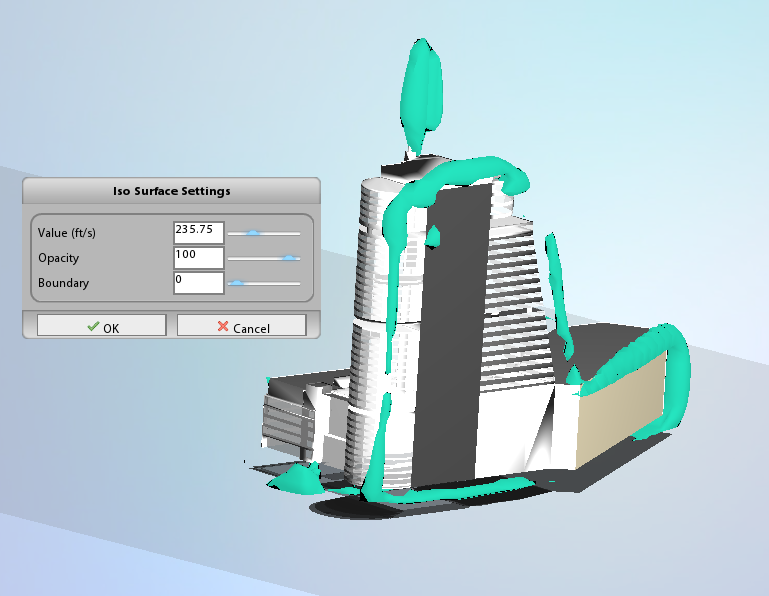This screenshot has width=769, height=596.
Task: Select the 'Value (ft/s)' label text
Action: pyautogui.click(x=67, y=233)
